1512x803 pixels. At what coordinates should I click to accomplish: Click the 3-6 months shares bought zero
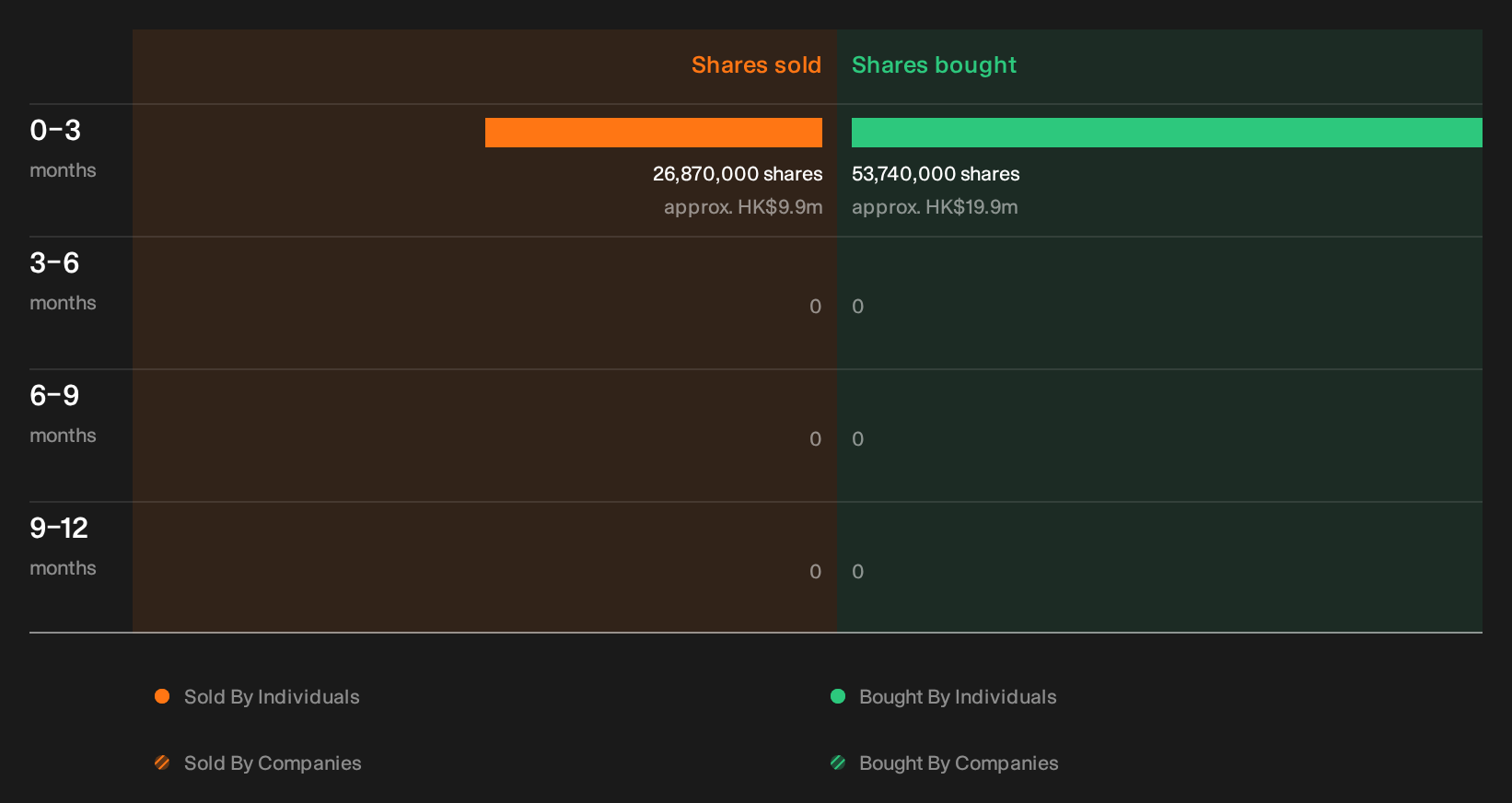(858, 307)
